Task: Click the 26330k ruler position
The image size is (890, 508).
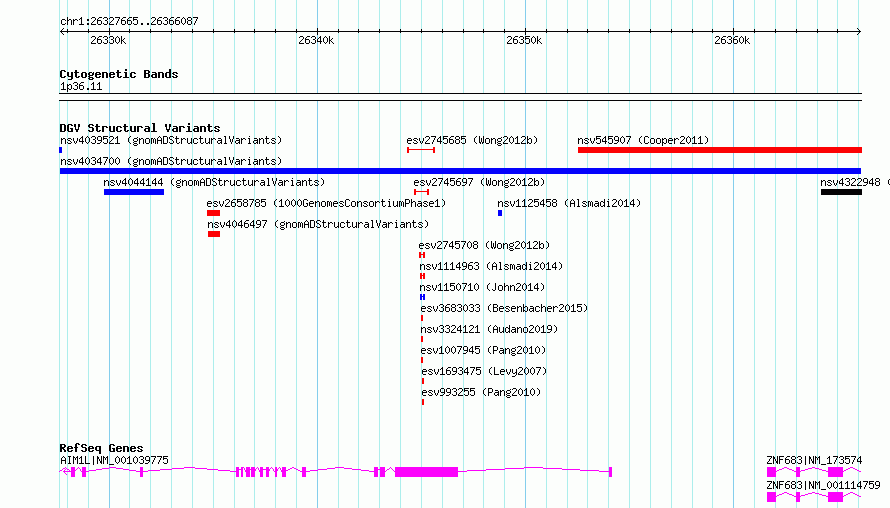Action: [x=108, y=40]
